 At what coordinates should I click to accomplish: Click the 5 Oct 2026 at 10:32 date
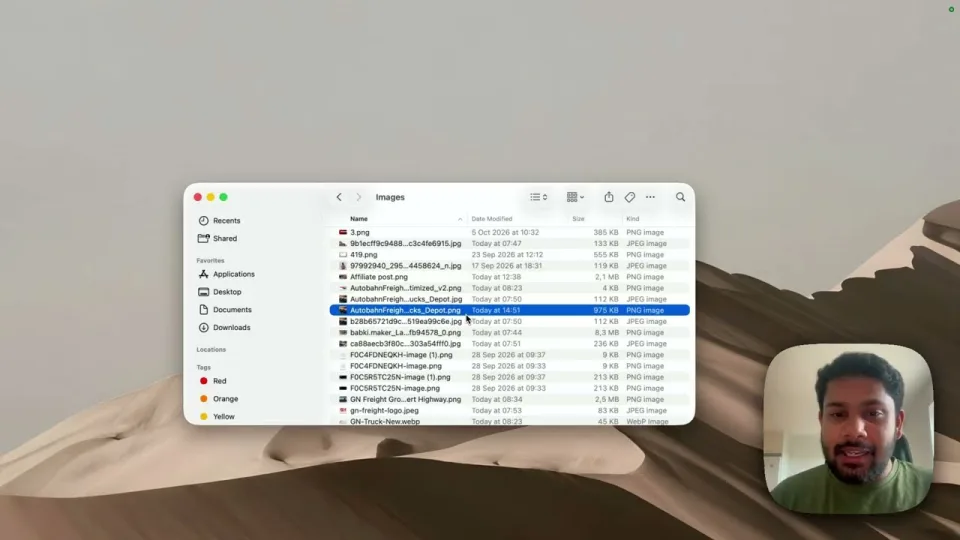tap(505, 232)
